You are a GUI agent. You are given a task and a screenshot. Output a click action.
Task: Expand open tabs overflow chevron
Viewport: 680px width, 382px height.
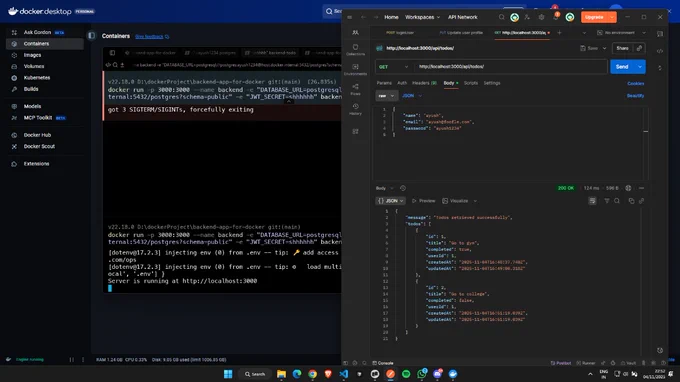[584, 33]
